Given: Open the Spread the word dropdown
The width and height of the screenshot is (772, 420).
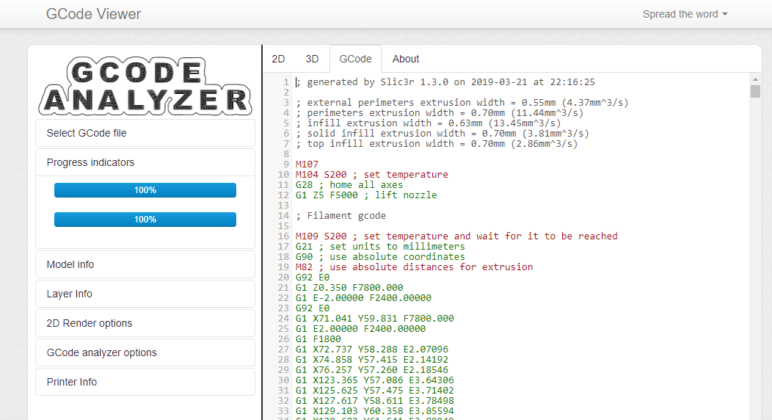Looking at the screenshot, I should (685, 14).
